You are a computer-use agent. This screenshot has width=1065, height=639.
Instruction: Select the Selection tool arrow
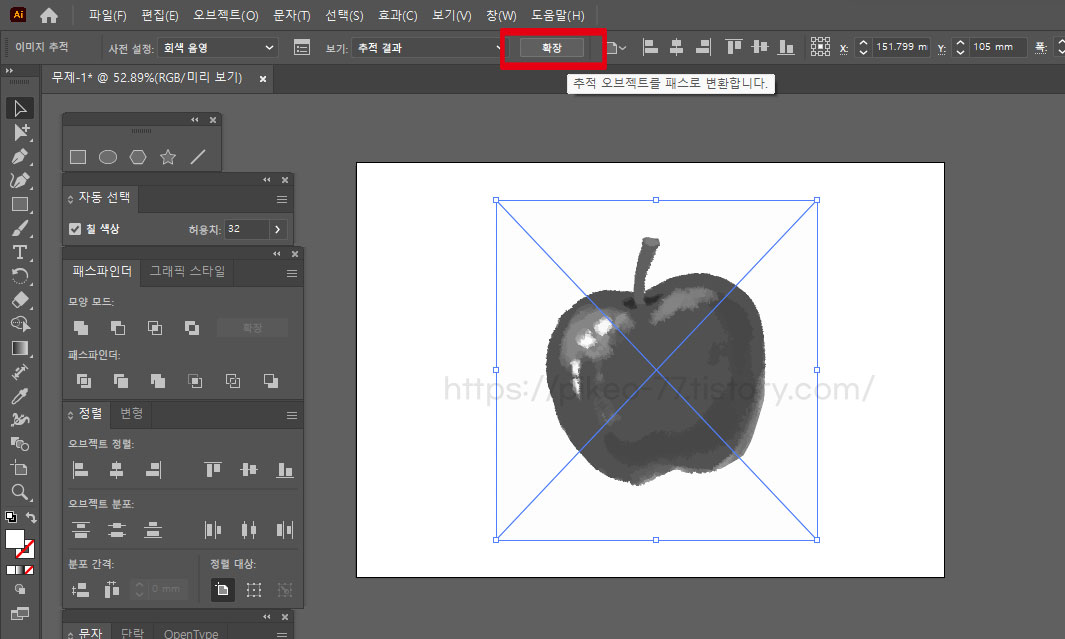pos(20,108)
